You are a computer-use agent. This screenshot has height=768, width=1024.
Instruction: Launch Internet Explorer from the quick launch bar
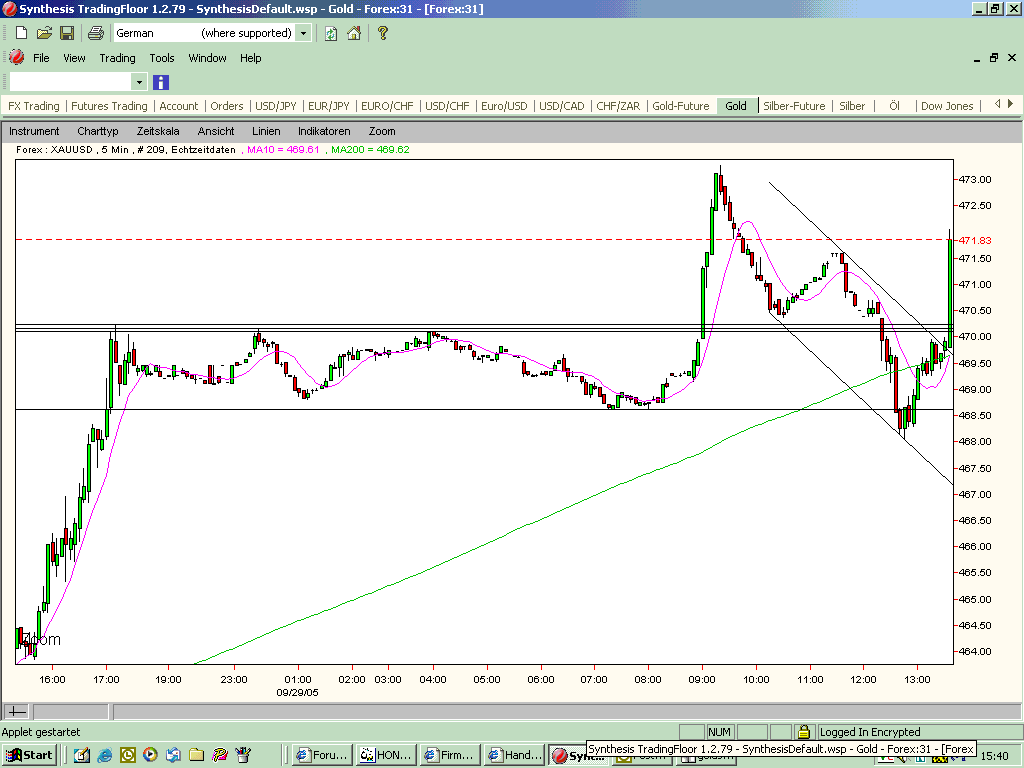(104, 755)
